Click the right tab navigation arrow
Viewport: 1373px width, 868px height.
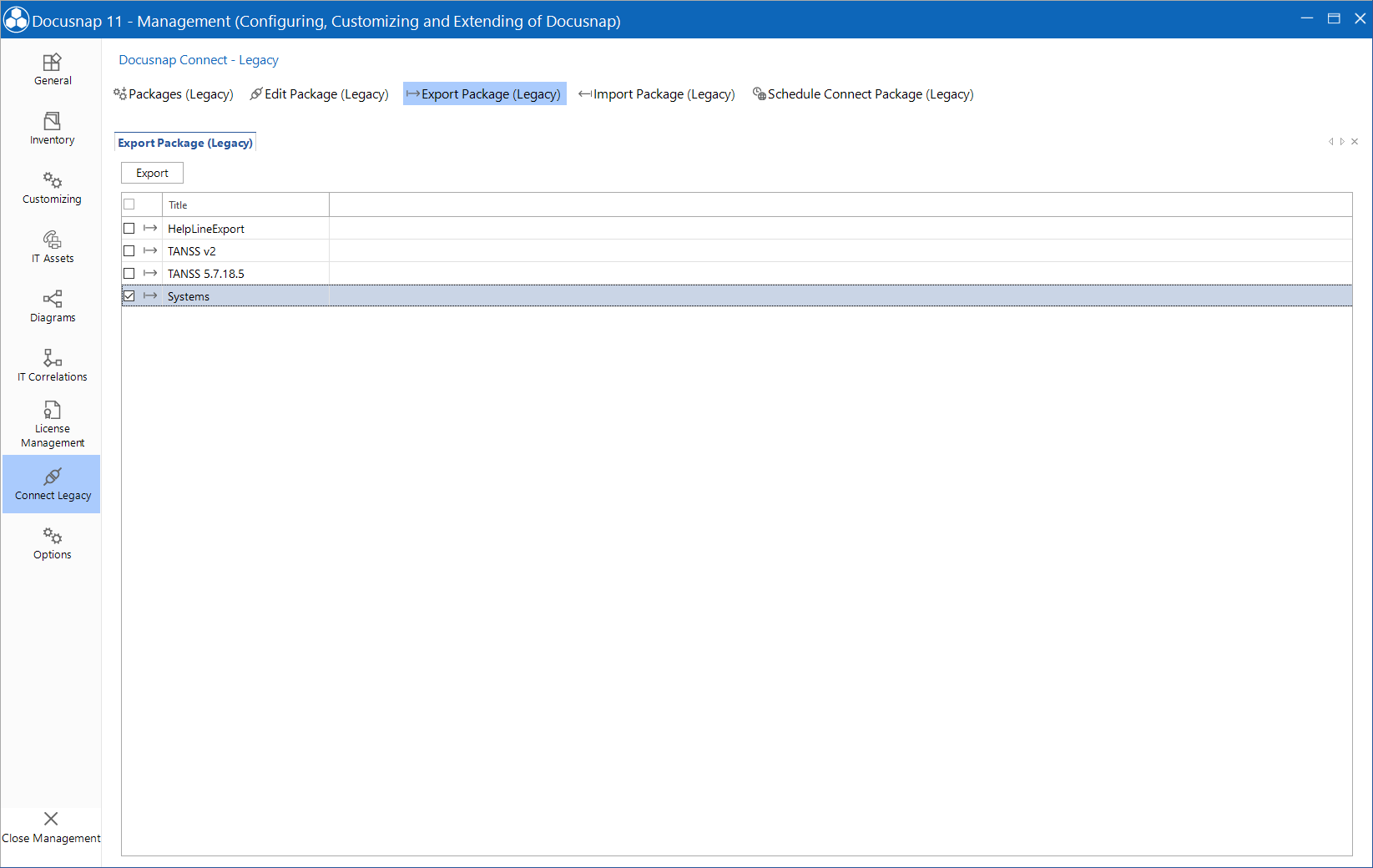[1341, 142]
